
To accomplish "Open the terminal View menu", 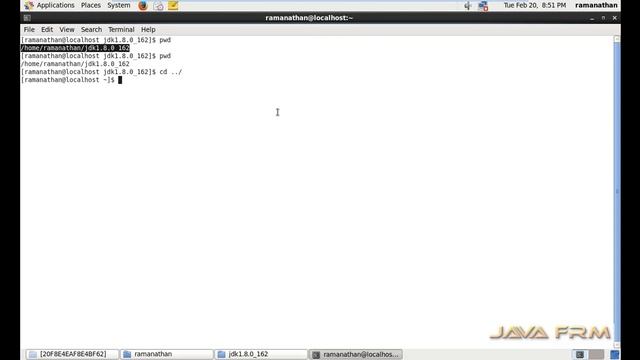I will point(67,30).
